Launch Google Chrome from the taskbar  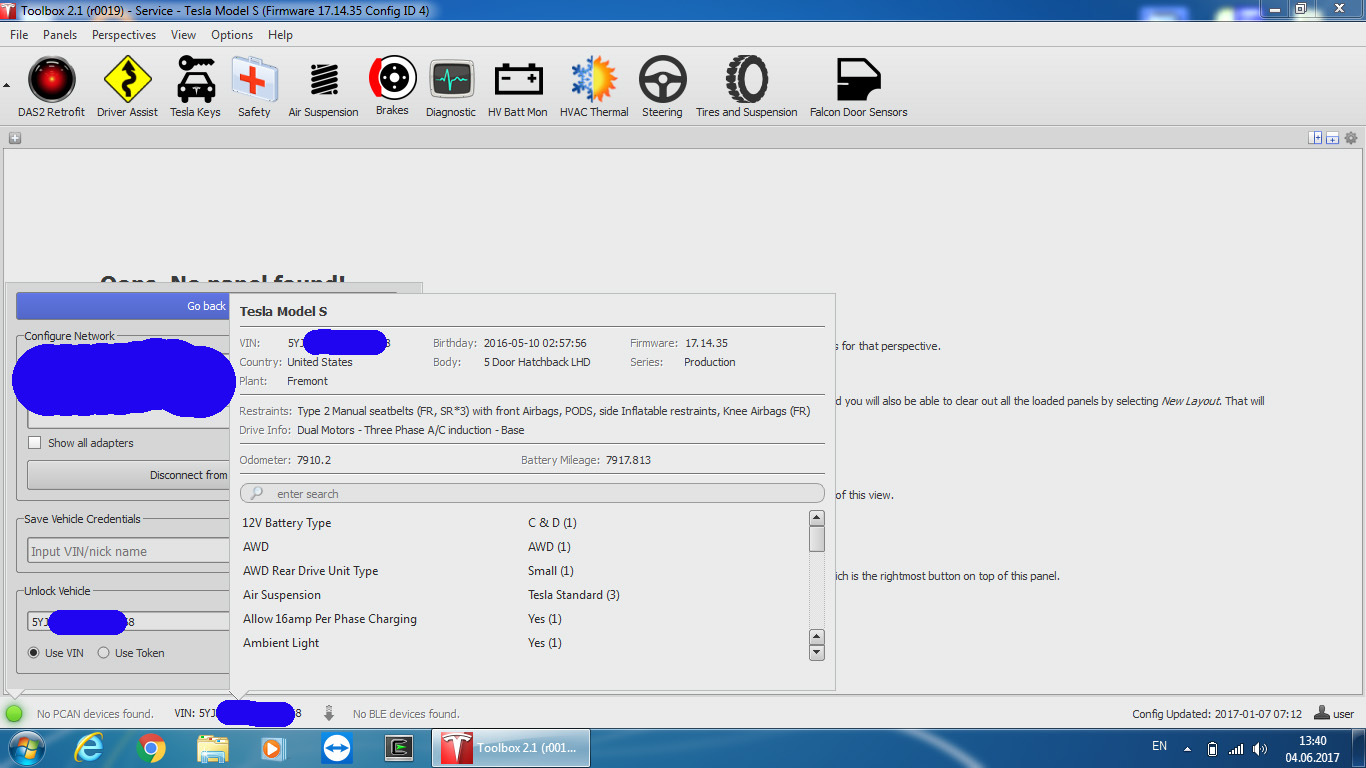tap(151, 748)
